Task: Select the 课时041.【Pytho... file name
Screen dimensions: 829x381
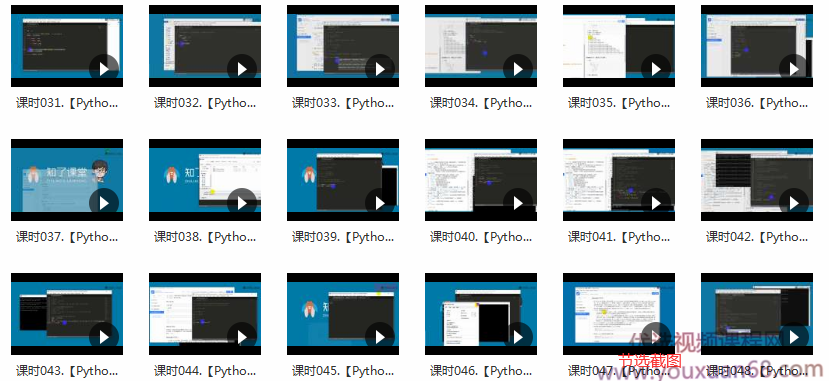Action: tap(619, 237)
